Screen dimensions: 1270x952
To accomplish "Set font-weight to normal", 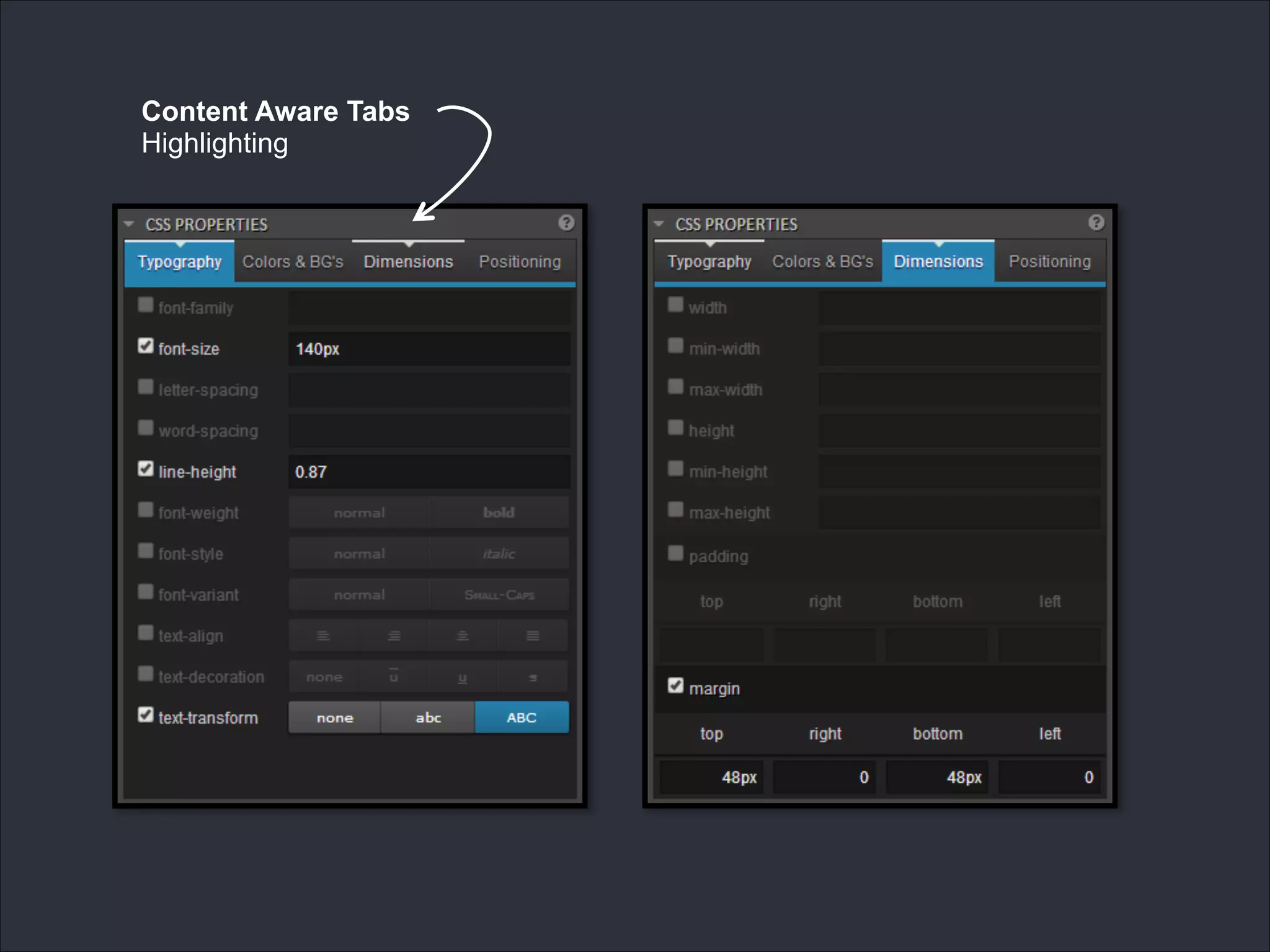I will pyautogui.click(x=359, y=513).
